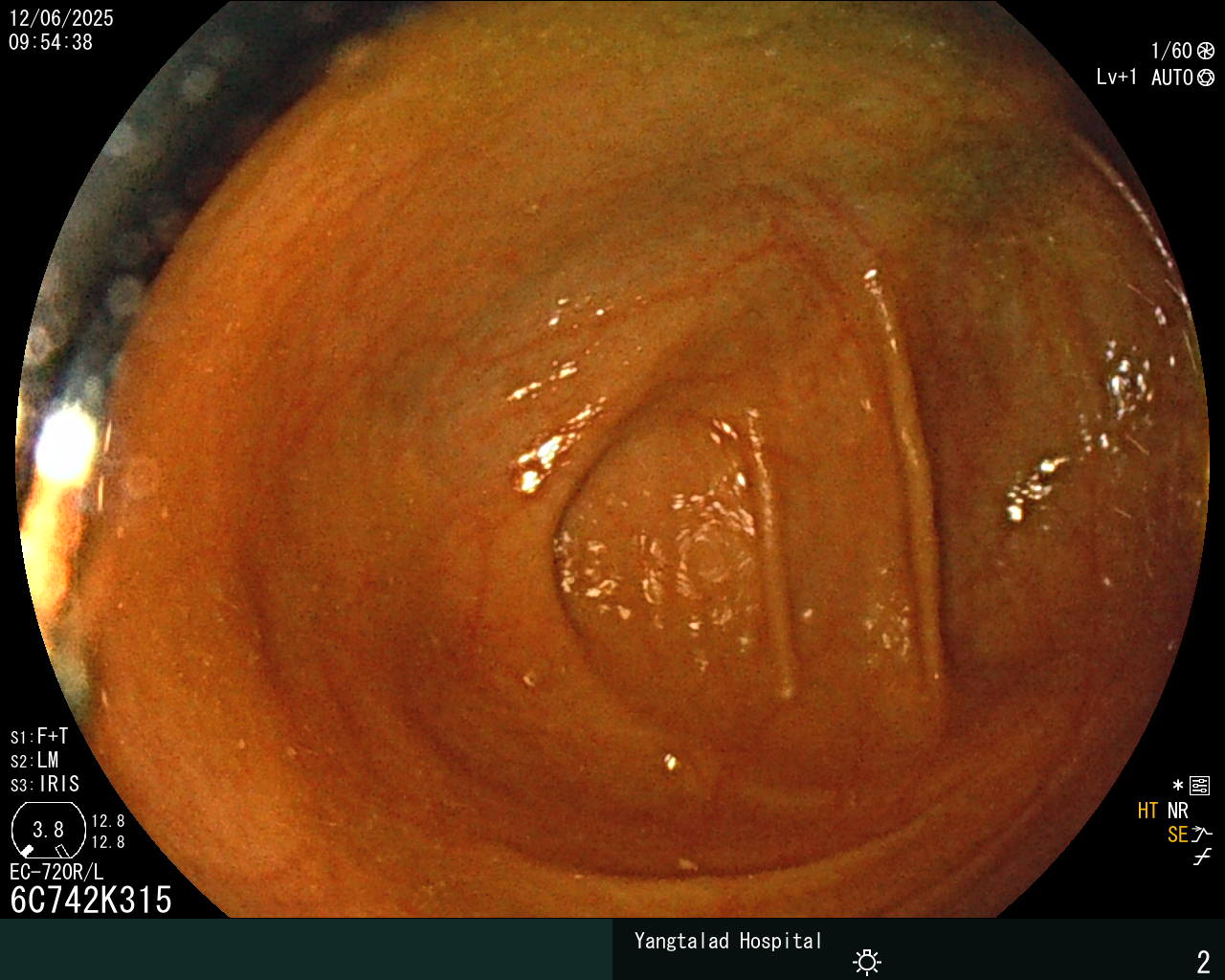Click the AUTO iris mode label
The width and height of the screenshot is (1225, 980).
(x=1172, y=78)
